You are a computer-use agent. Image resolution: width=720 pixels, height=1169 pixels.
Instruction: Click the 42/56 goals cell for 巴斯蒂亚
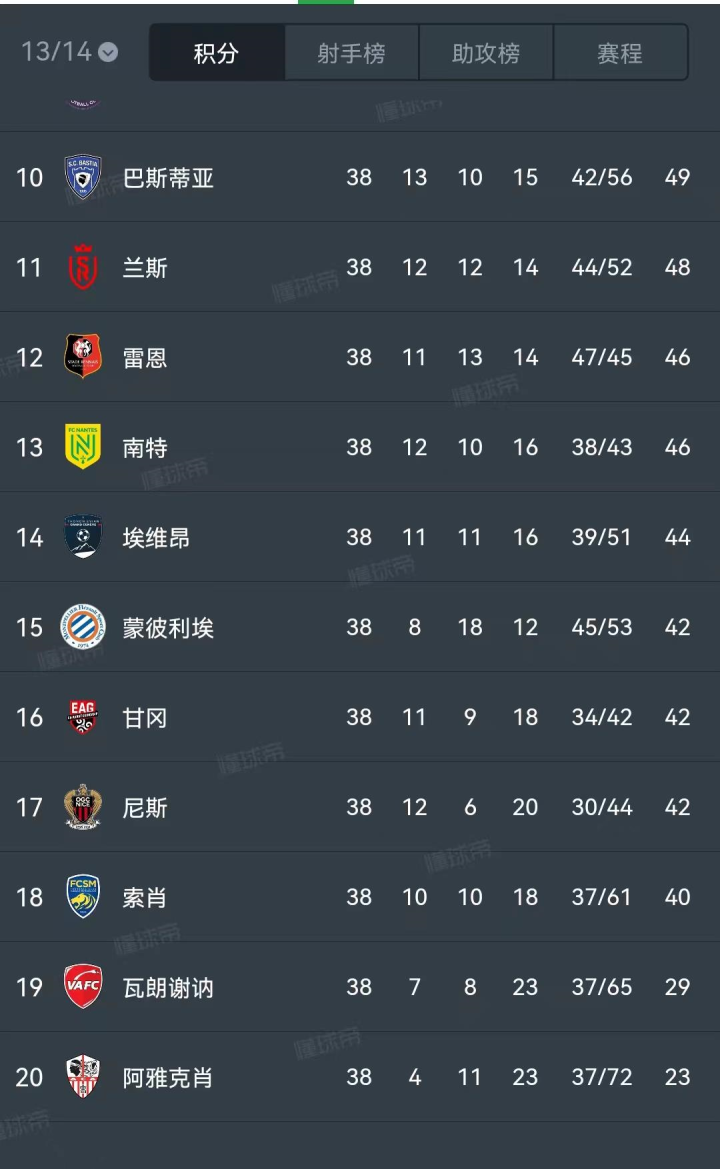tap(602, 178)
